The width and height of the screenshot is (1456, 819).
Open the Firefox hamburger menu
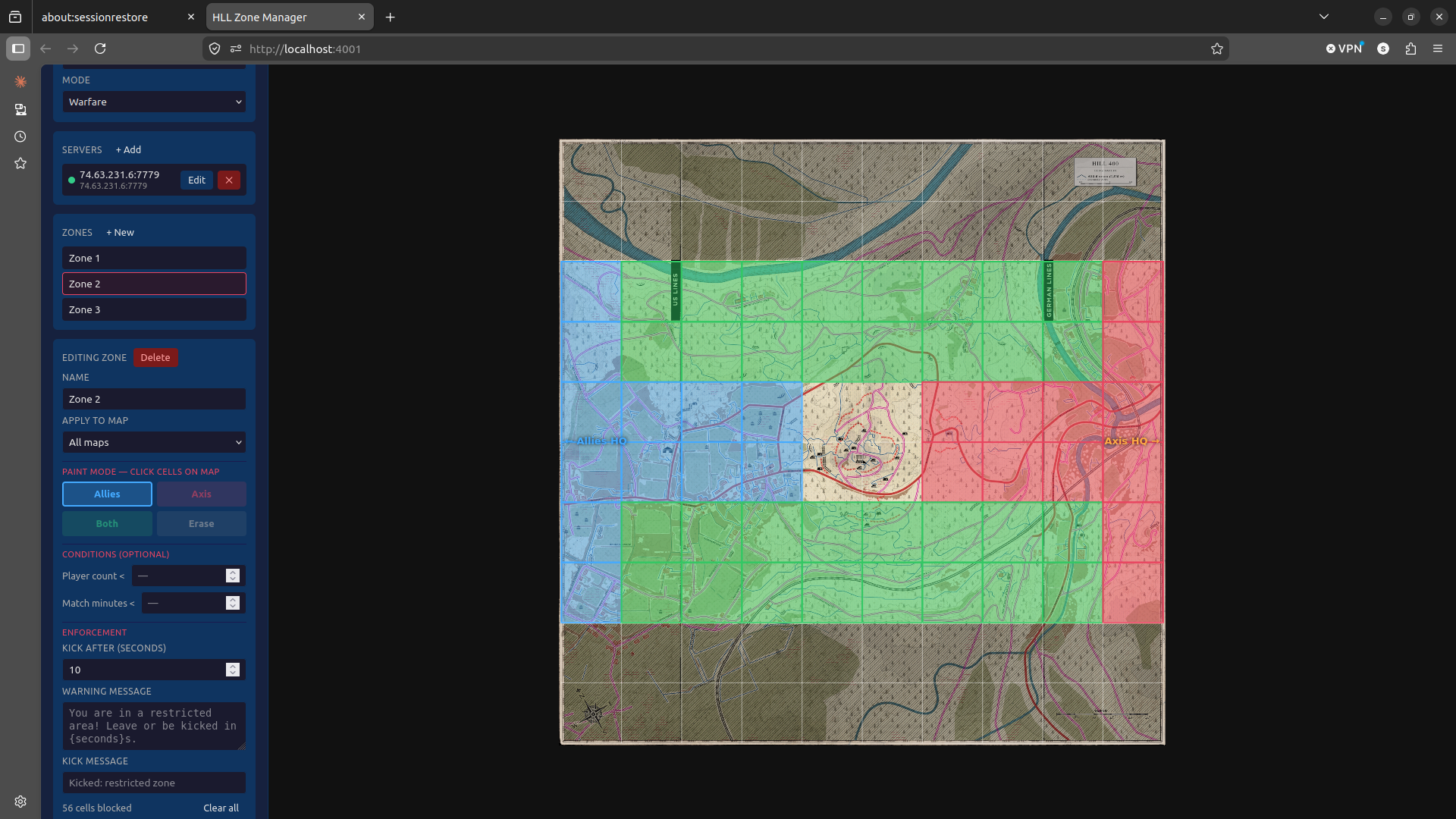pos(1438,49)
